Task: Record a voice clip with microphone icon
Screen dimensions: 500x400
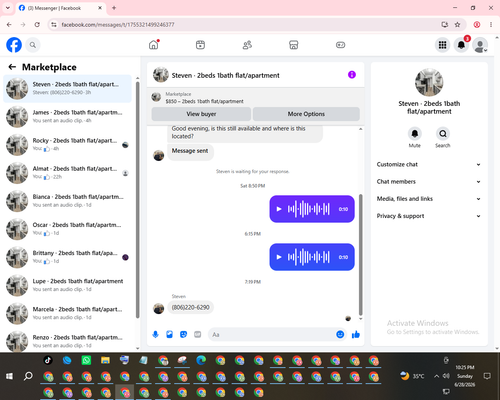Action: coord(155,334)
